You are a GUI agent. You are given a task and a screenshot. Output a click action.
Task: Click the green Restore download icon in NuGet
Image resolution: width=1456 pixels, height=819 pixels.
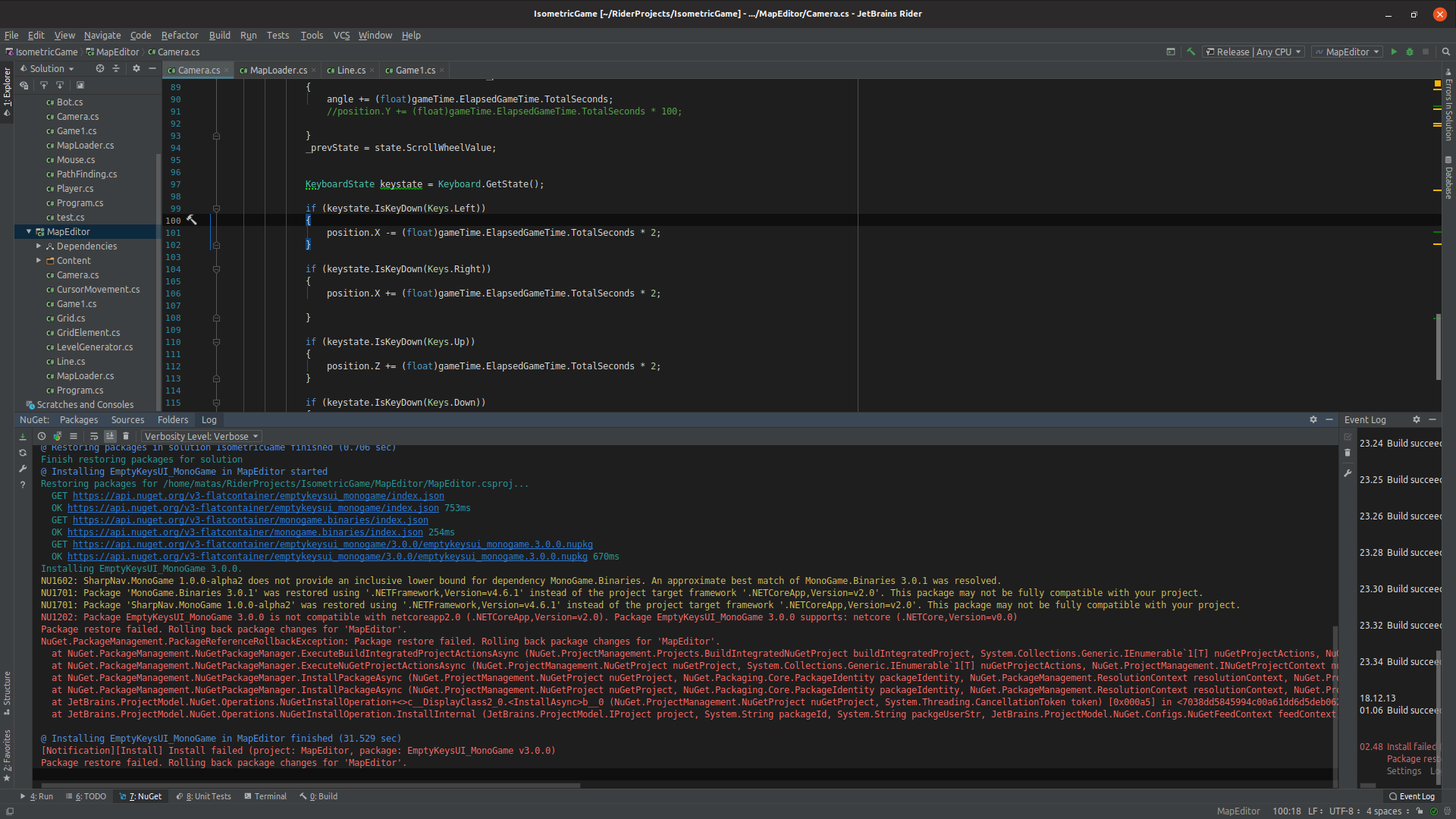pos(23,436)
